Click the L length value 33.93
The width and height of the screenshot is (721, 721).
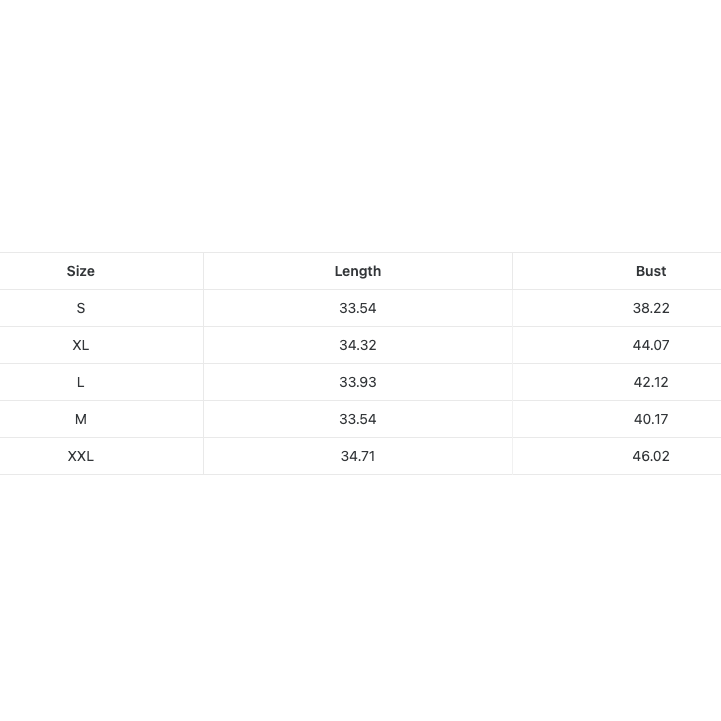point(358,382)
